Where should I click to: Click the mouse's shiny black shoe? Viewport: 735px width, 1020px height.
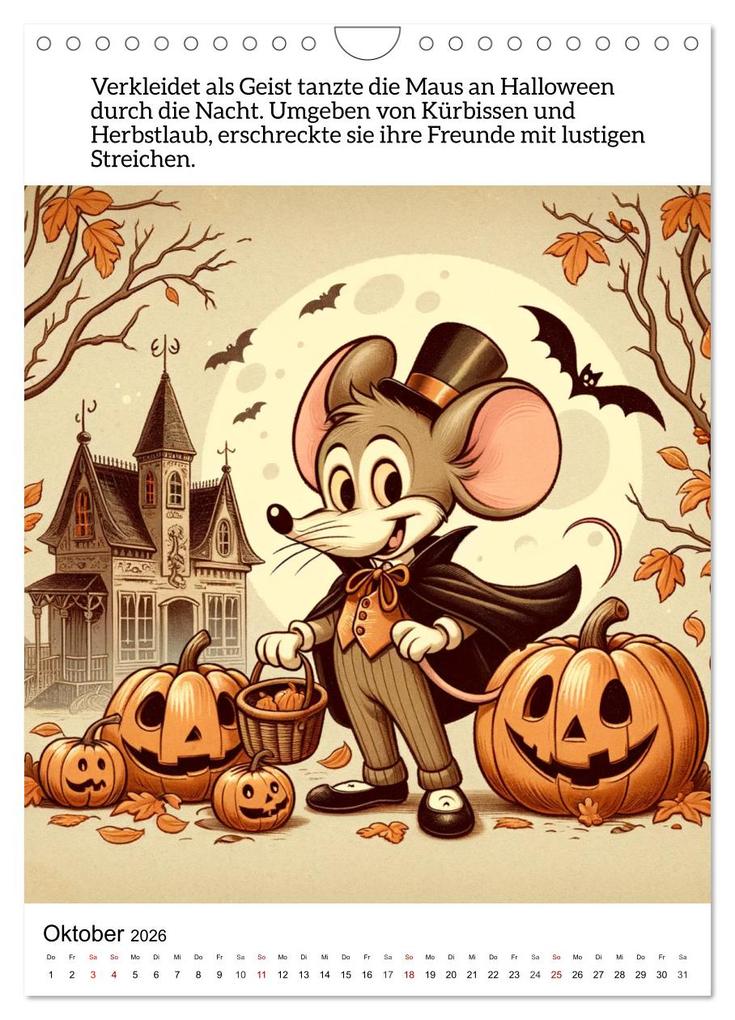(x=446, y=812)
